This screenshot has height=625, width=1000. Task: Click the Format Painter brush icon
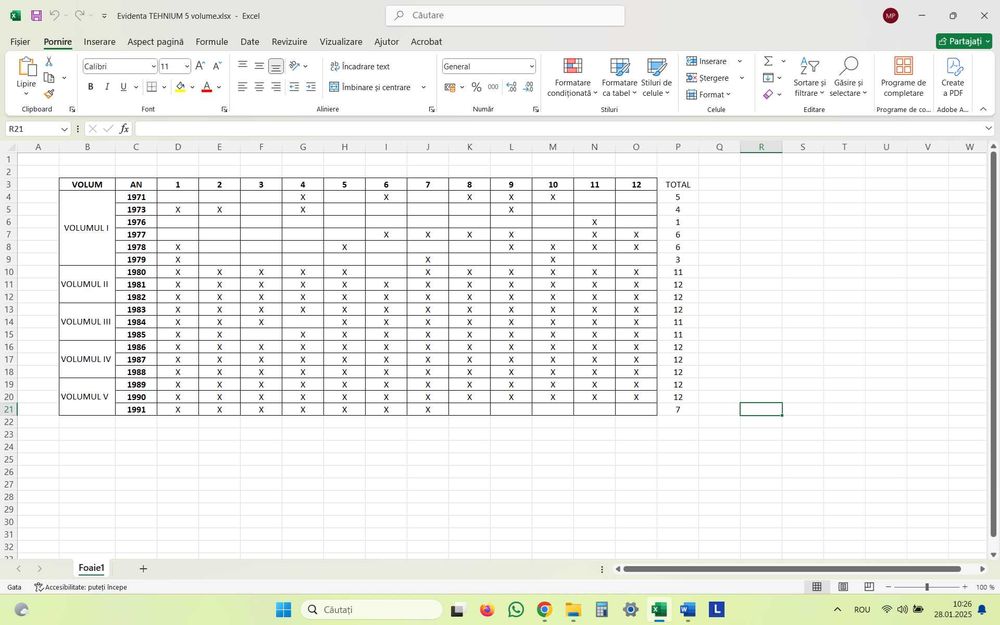pos(48,94)
